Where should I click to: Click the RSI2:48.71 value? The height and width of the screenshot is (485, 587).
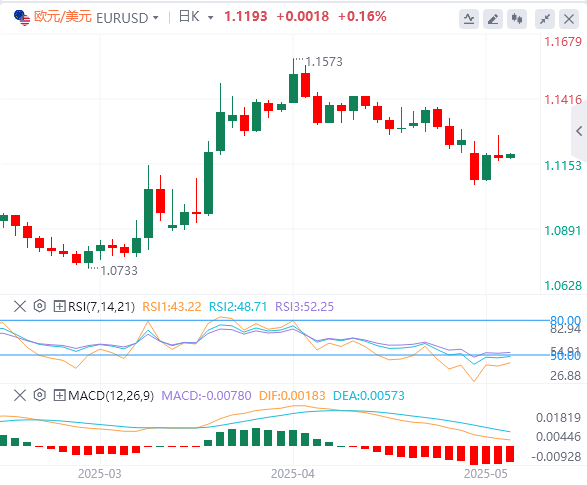click(x=238, y=307)
